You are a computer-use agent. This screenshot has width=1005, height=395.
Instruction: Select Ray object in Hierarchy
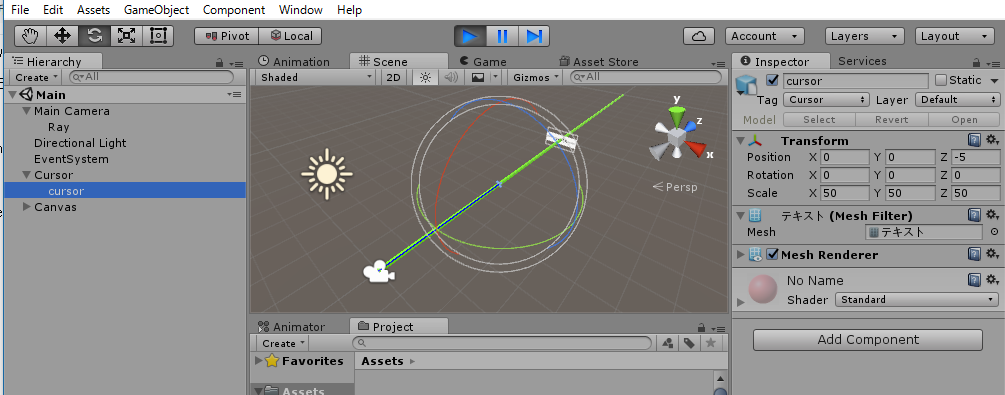[59, 127]
